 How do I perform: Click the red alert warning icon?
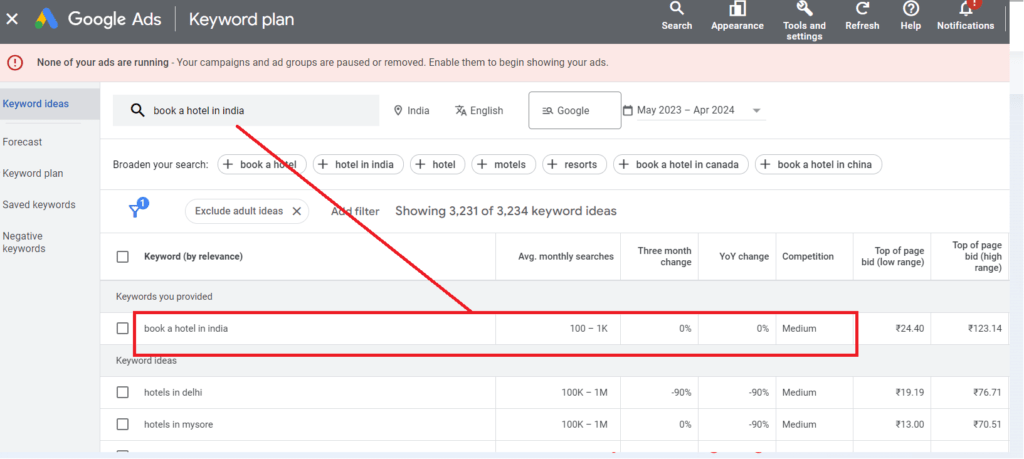(x=15, y=63)
